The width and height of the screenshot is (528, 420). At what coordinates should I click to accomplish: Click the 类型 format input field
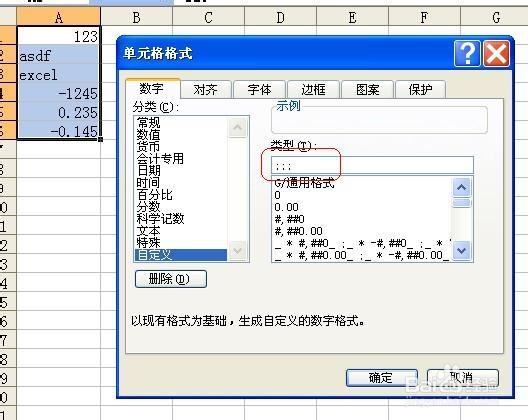pyautogui.click(x=372, y=165)
